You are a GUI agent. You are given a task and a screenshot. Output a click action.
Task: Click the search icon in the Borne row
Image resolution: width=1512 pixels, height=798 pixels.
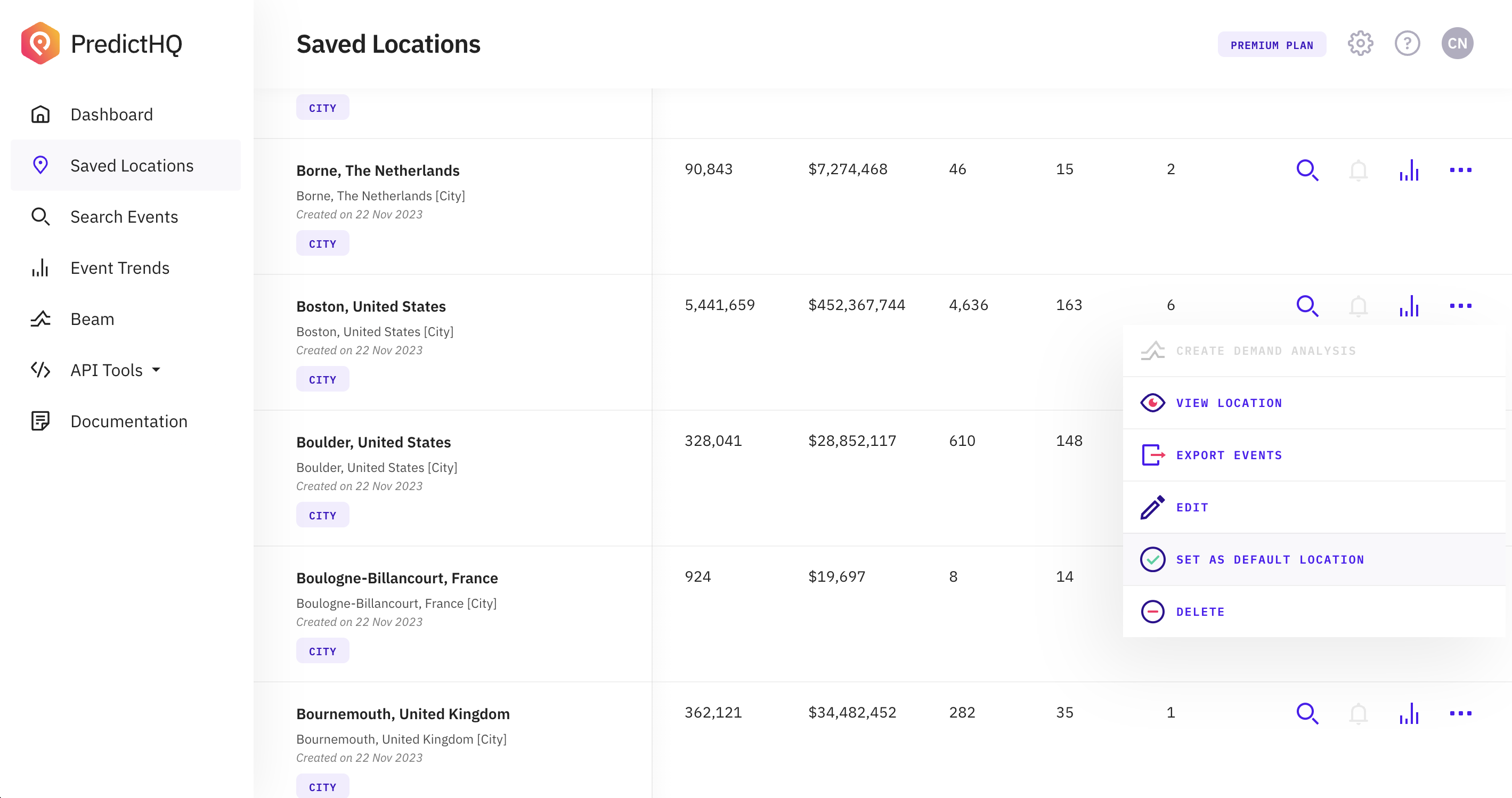pos(1307,170)
